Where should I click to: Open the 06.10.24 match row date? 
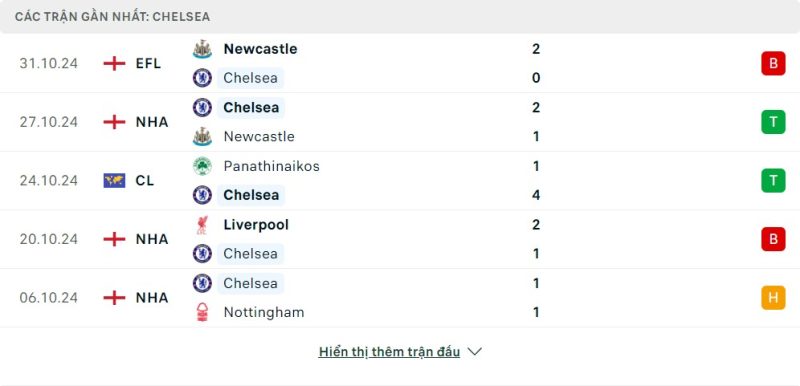[x=48, y=298]
